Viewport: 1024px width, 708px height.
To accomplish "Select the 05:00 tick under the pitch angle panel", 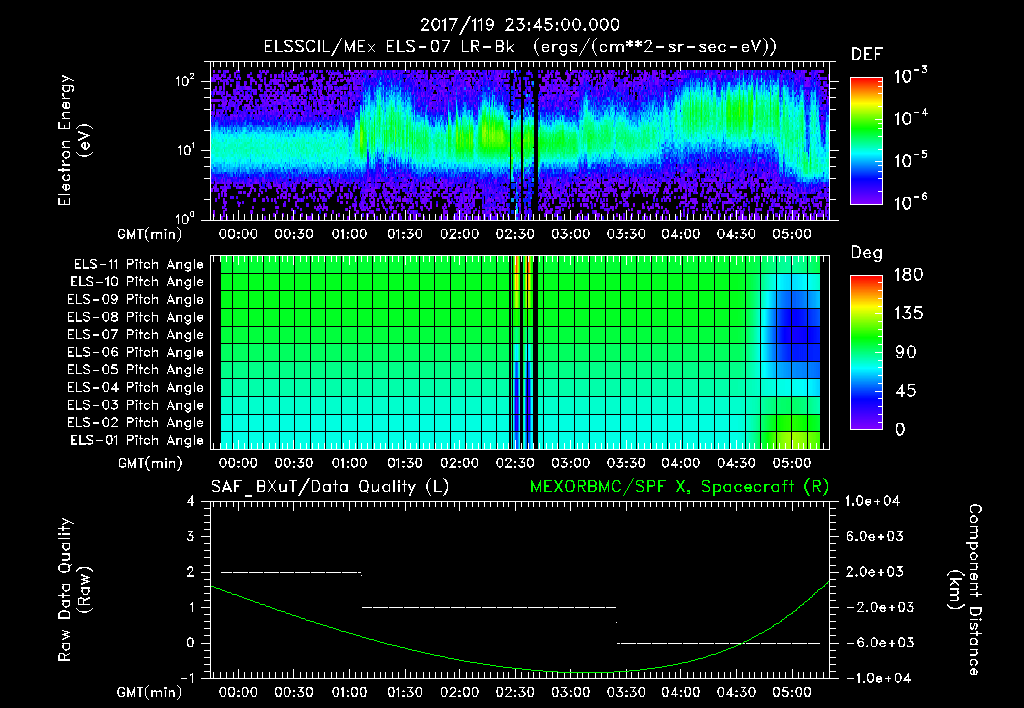I will (792, 464).
